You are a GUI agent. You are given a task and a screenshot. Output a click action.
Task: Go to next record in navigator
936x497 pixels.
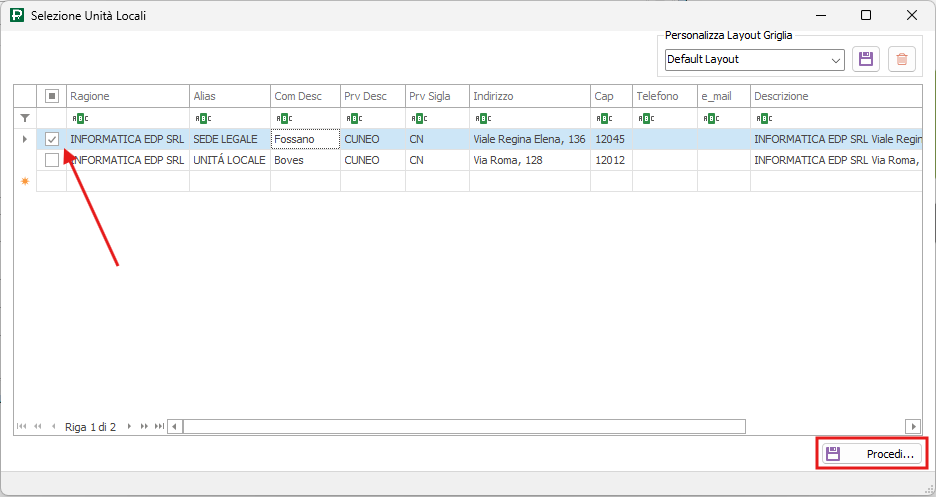coord(129,427)
